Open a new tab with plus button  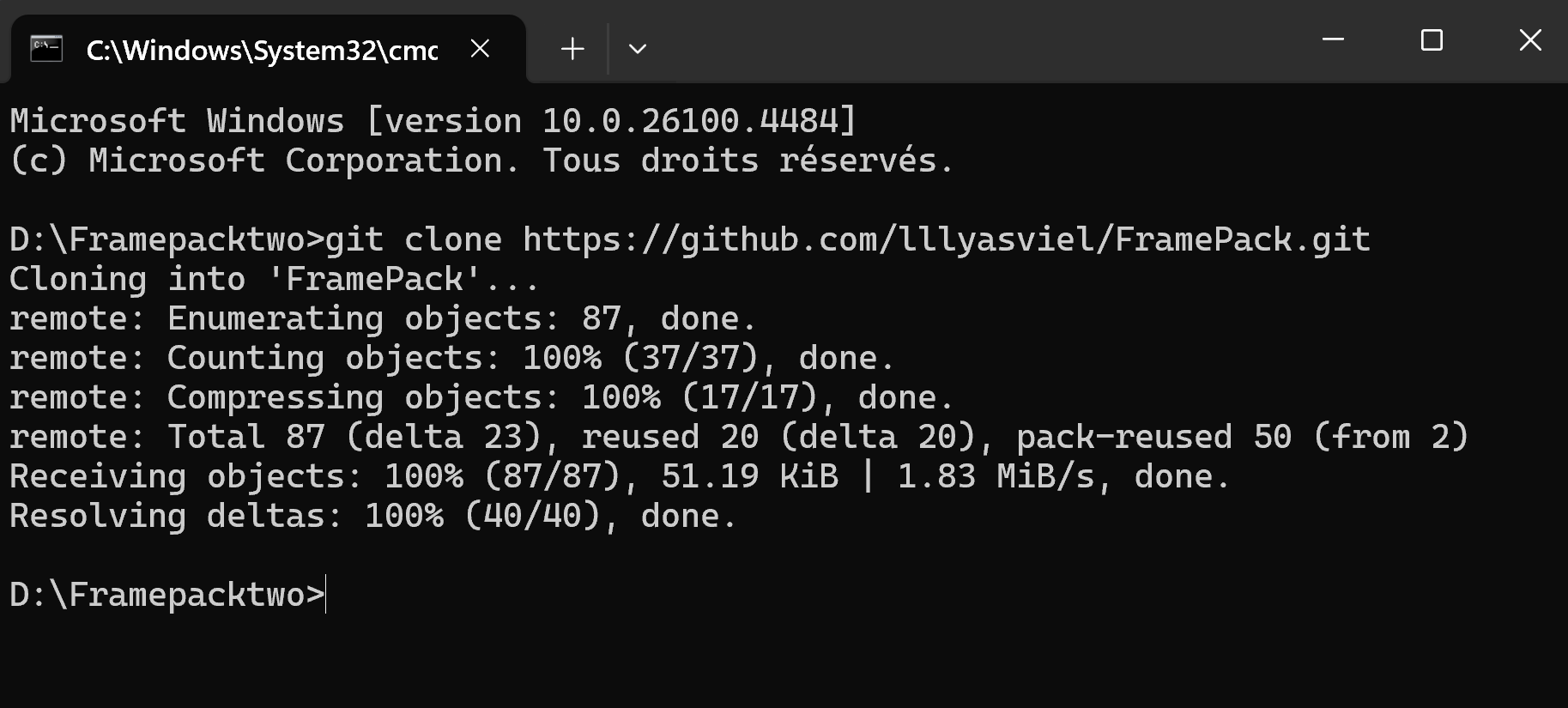tap(572, 49)
